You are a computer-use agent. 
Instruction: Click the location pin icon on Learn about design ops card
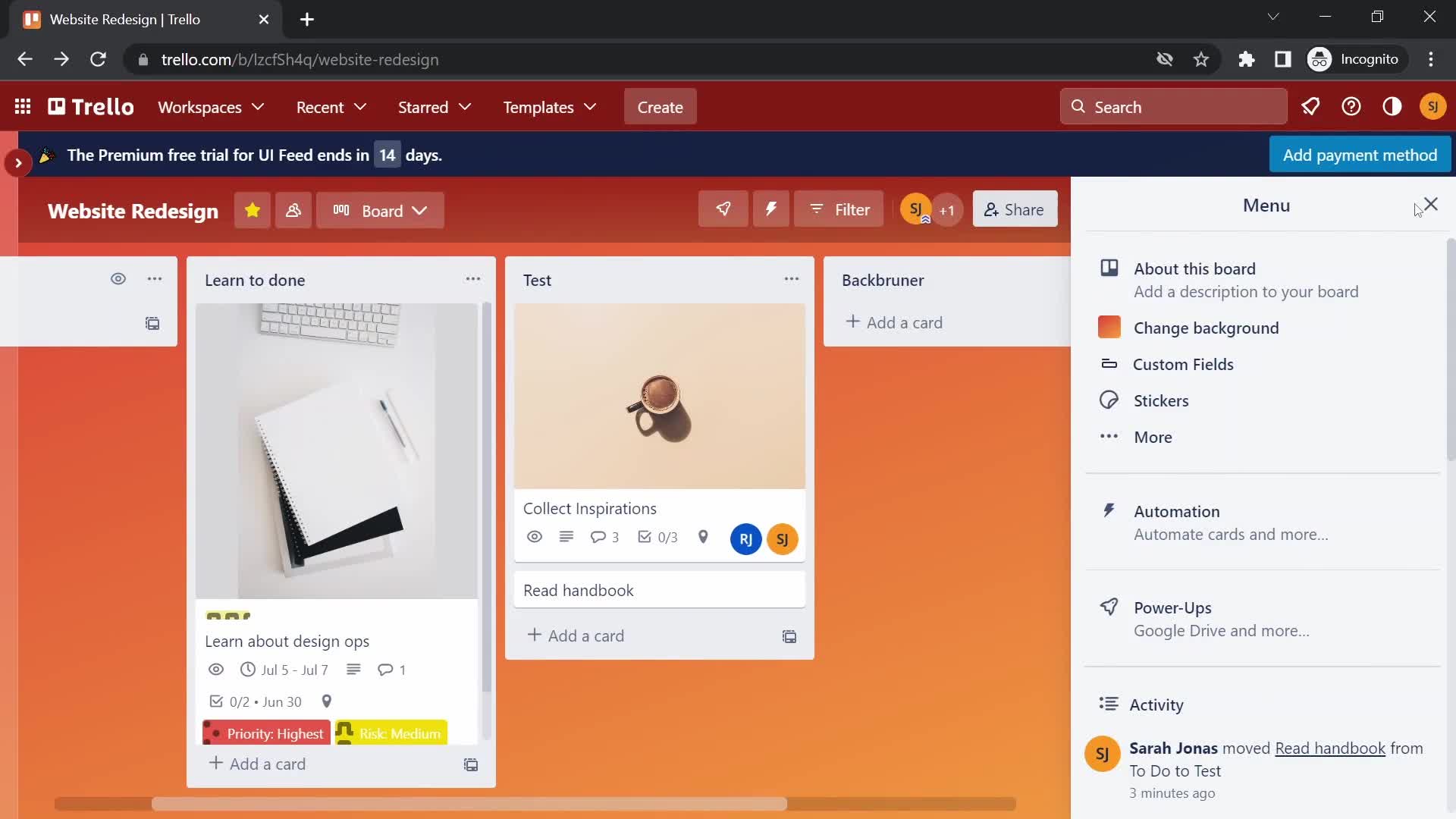327,701
